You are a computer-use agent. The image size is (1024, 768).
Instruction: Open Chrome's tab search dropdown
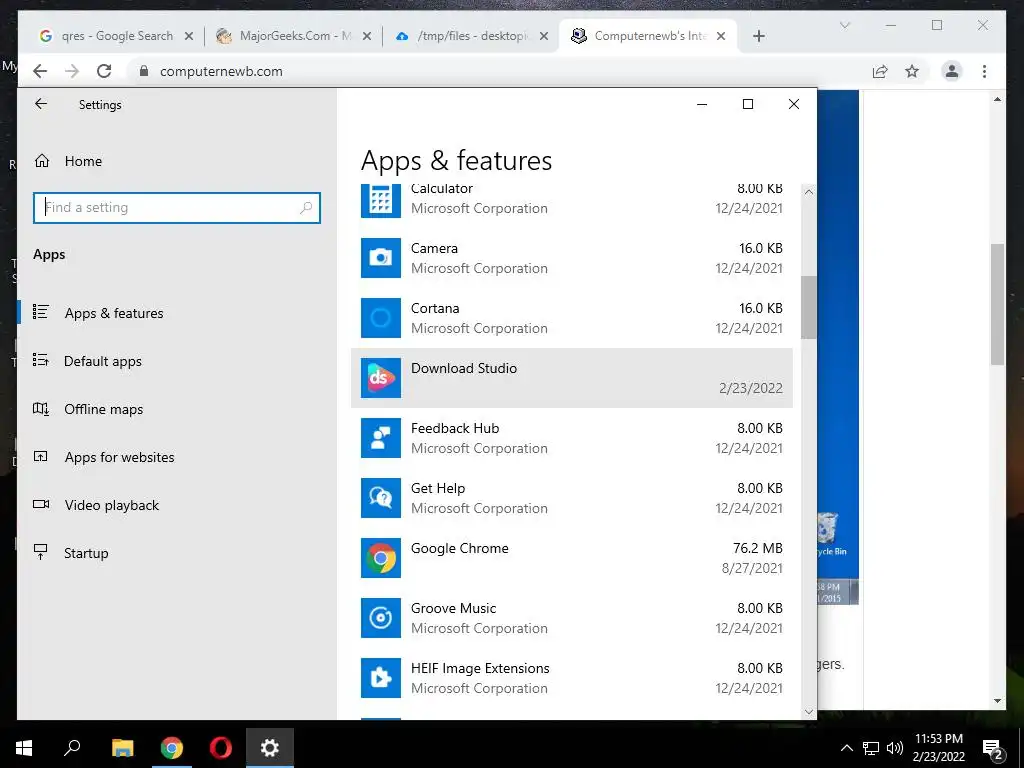(x=844, y=25)
